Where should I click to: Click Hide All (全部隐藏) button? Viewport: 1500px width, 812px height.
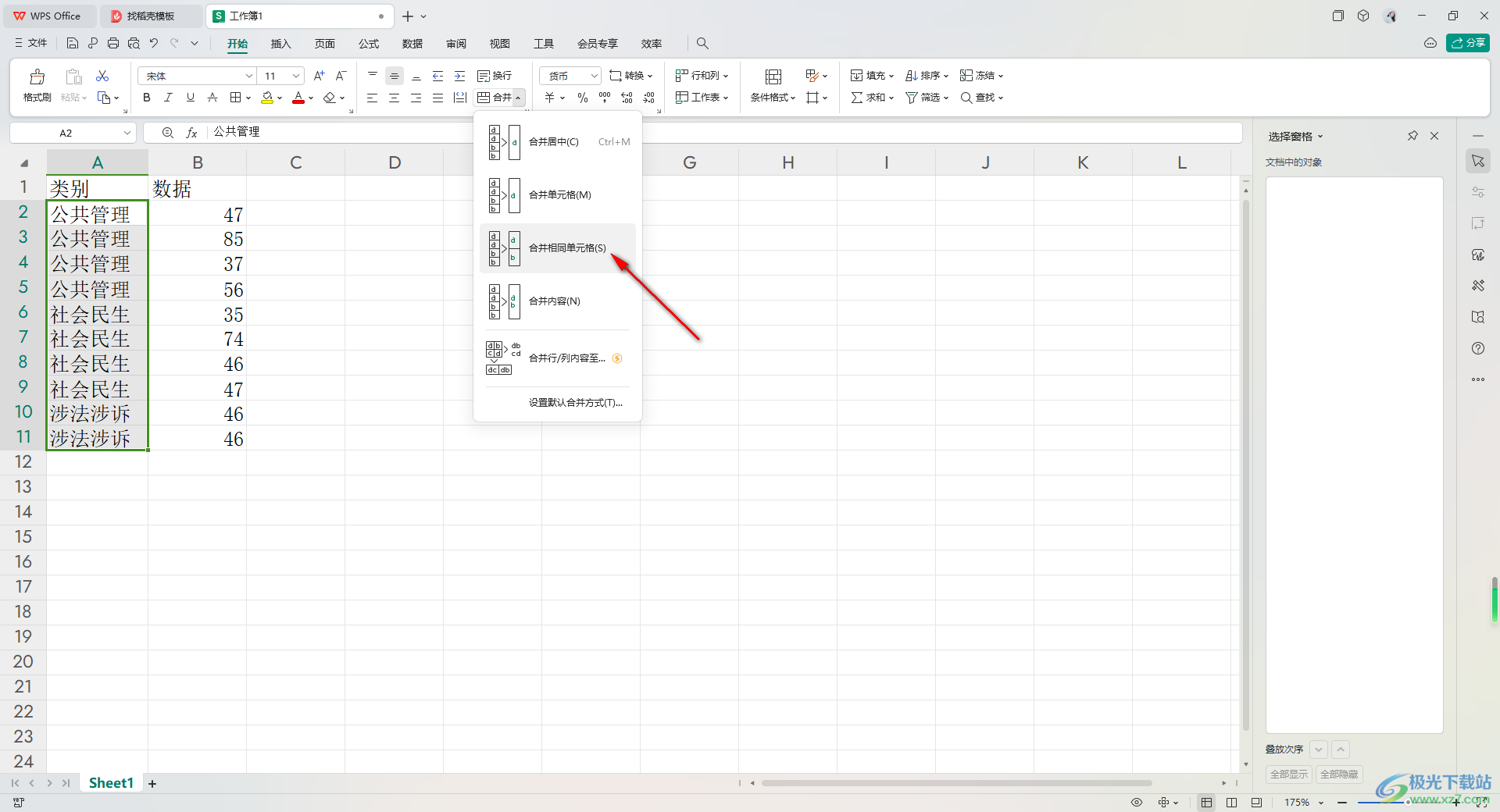(1339, 775)
